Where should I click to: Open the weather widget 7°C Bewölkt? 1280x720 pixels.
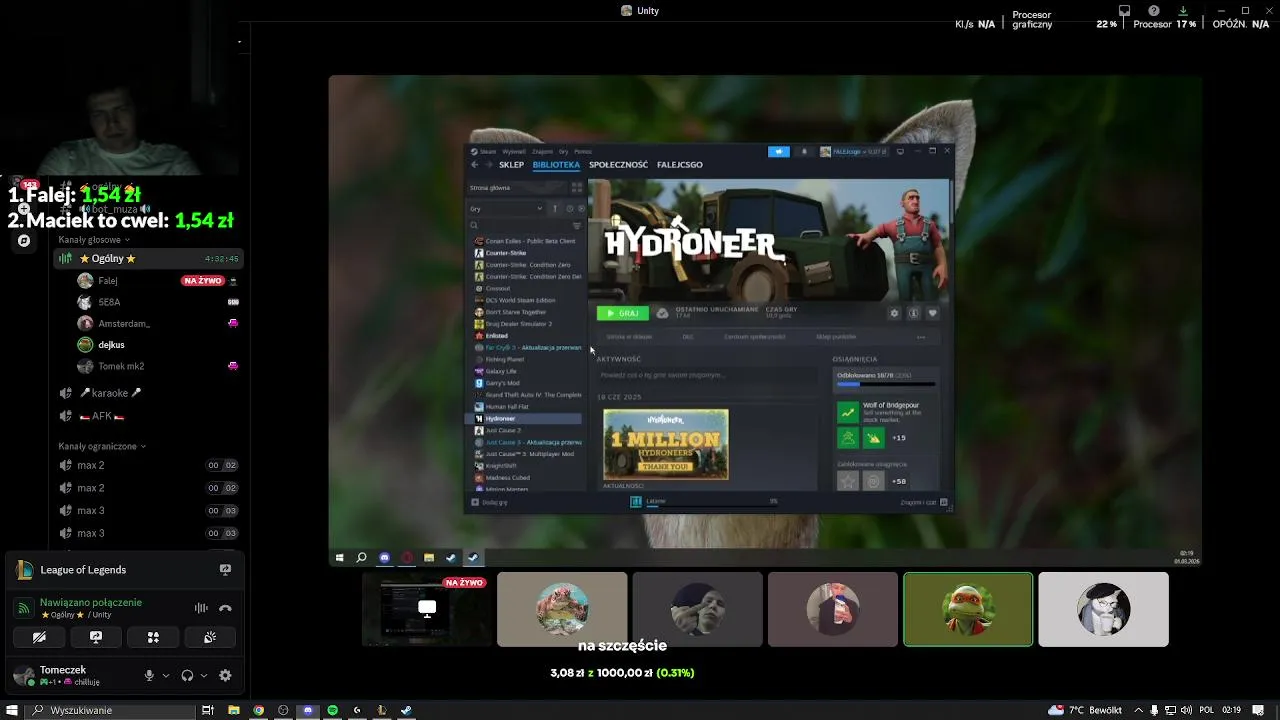click(x=1085, y=710)
